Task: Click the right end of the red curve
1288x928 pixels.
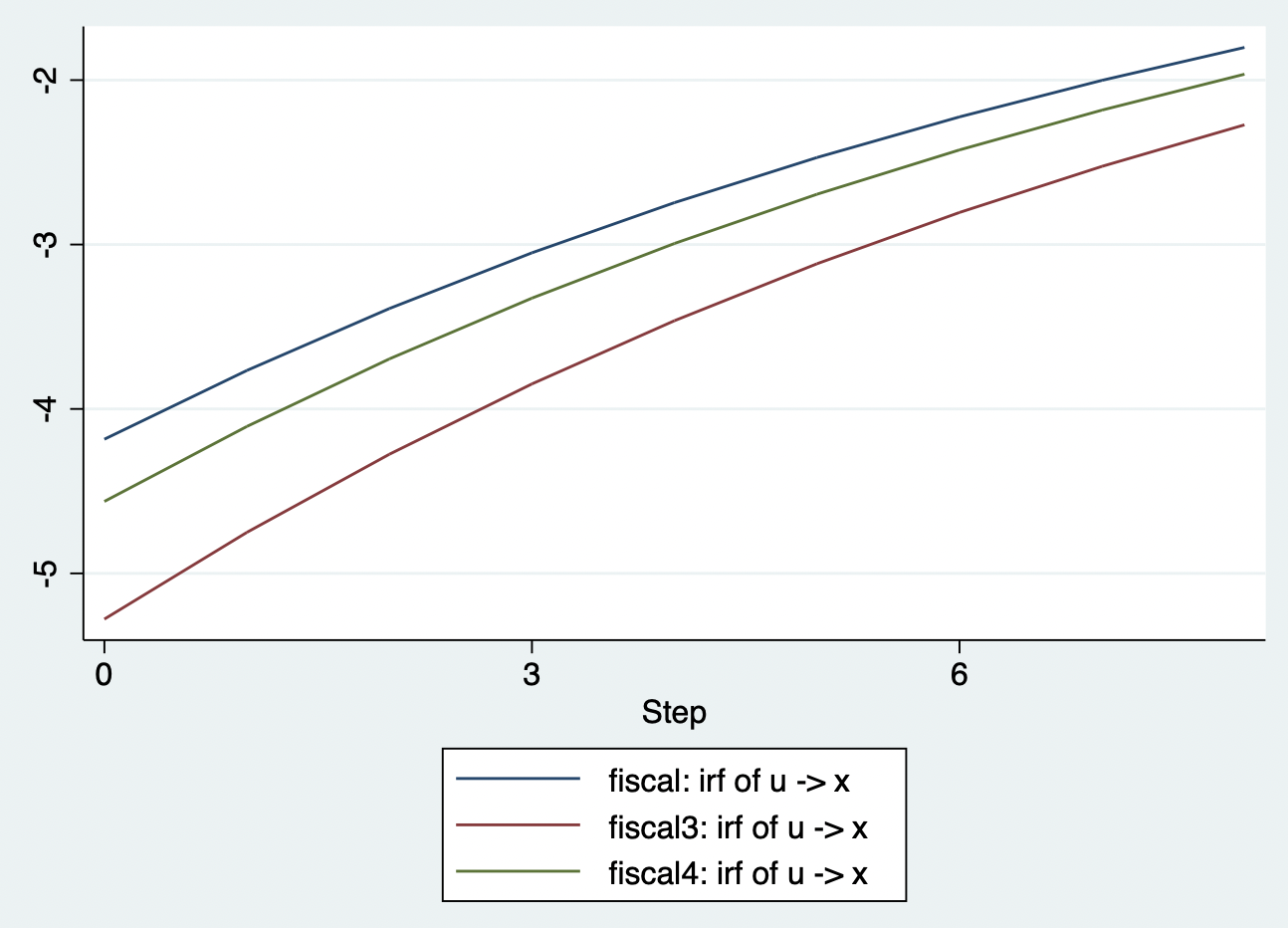Action: click(x=1243, y=125)
